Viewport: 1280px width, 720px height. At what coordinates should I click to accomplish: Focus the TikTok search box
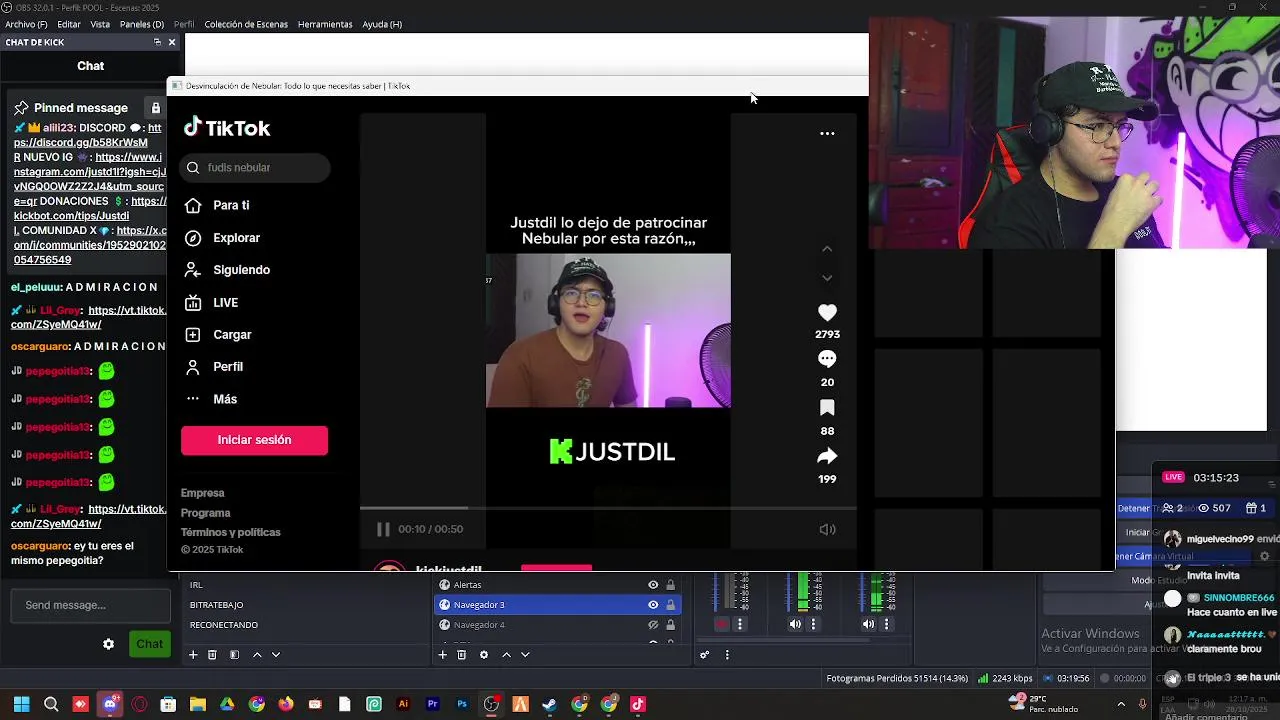(x=255, y=168)
